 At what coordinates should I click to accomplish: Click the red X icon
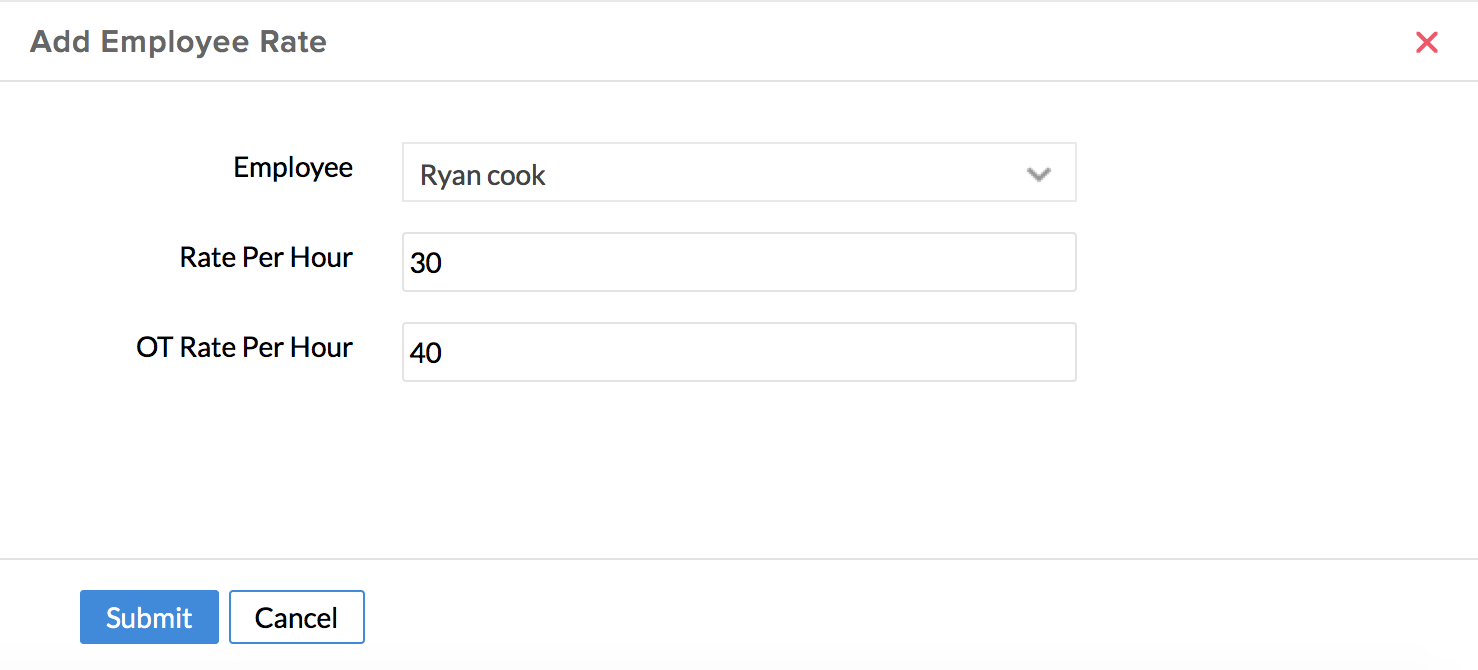(1426, 42)
